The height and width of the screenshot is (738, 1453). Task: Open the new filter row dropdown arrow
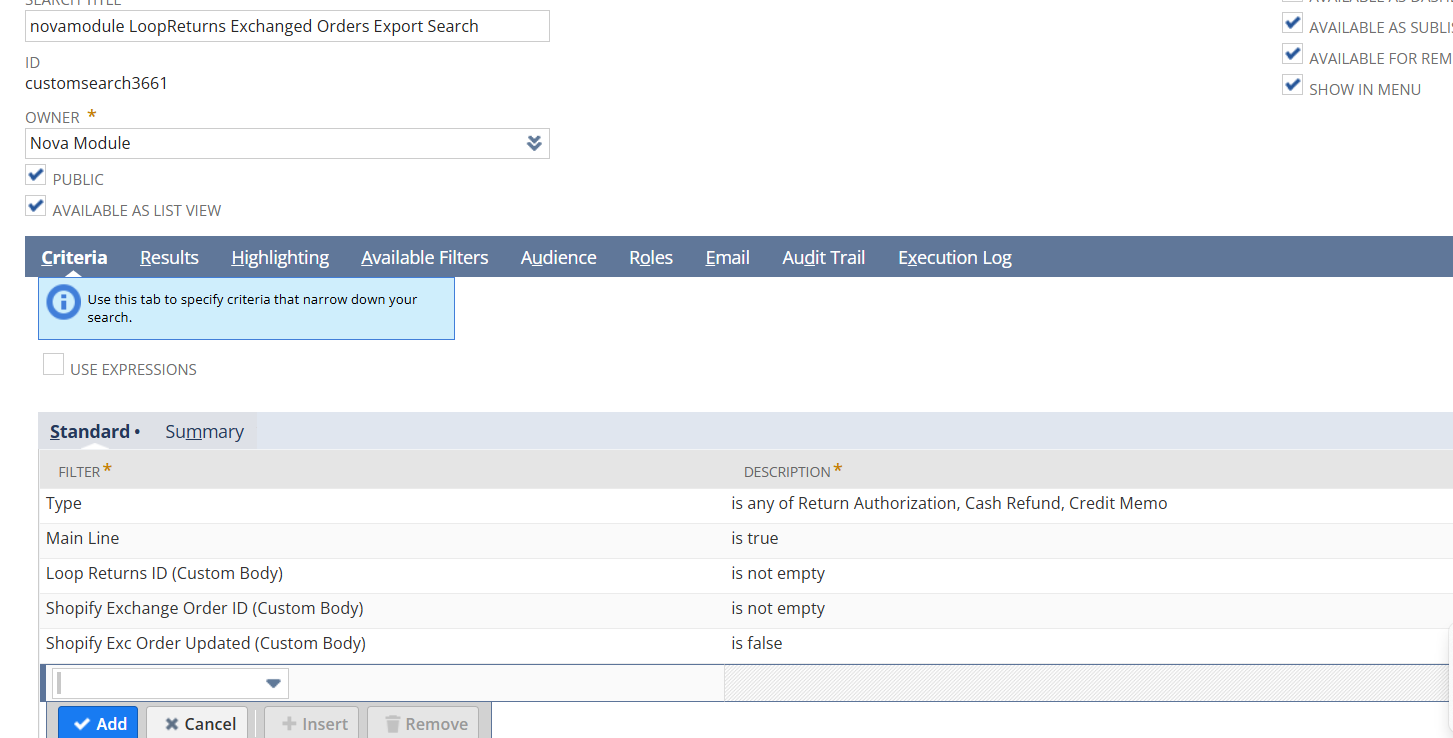273,683
